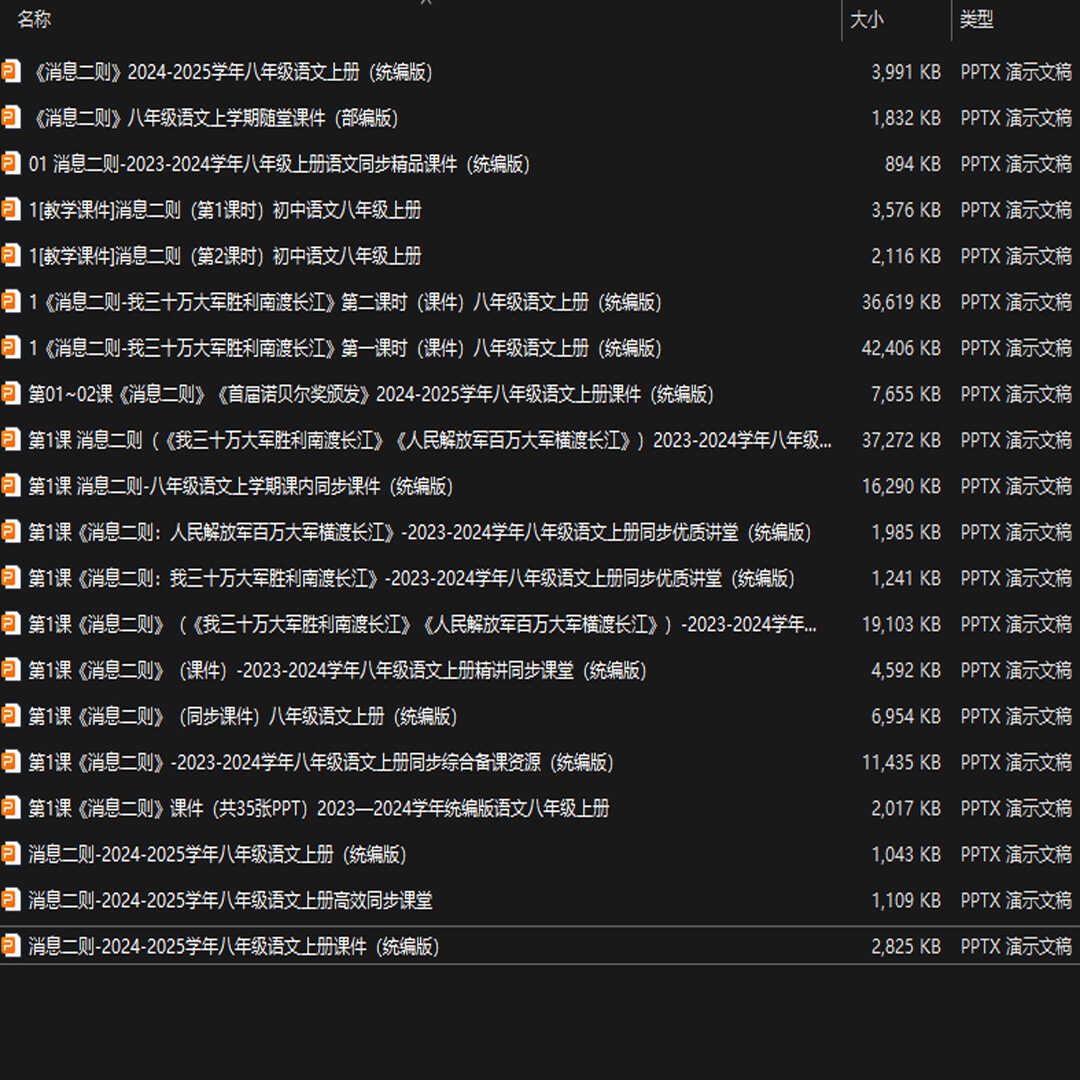This screenshot has height=1080, width=1080.
Task: Click the icon of the 42,406 KB 第一课时 file
Action: (x=11, y=348)
